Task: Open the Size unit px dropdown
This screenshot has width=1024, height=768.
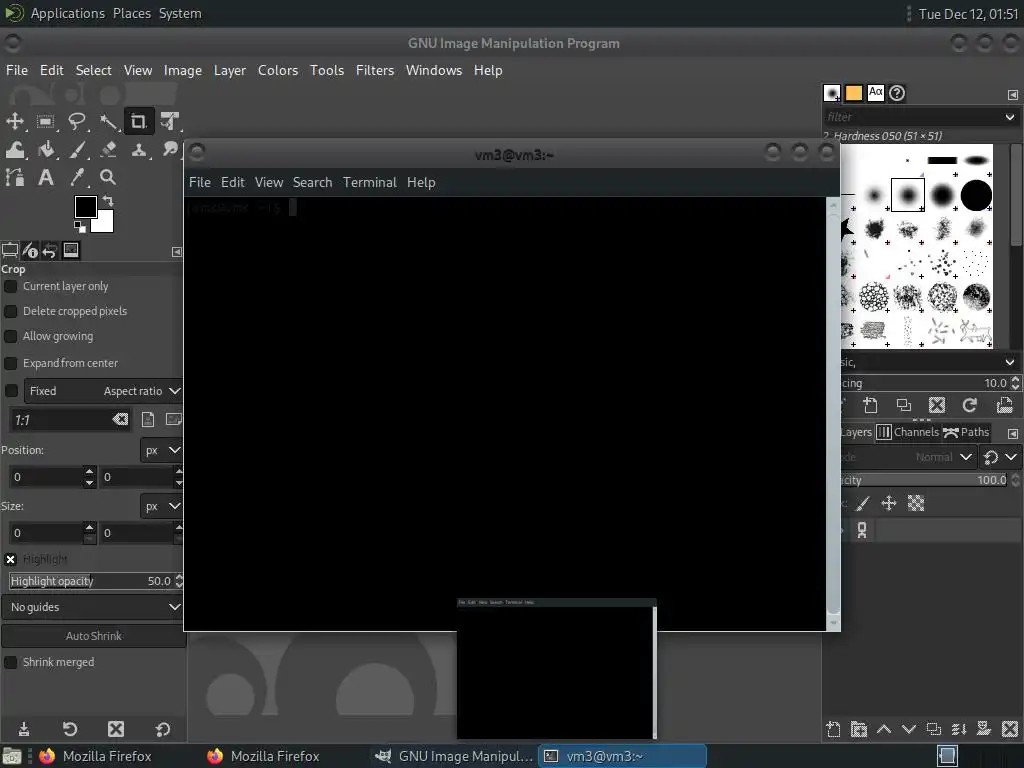Action: (161, 506)
